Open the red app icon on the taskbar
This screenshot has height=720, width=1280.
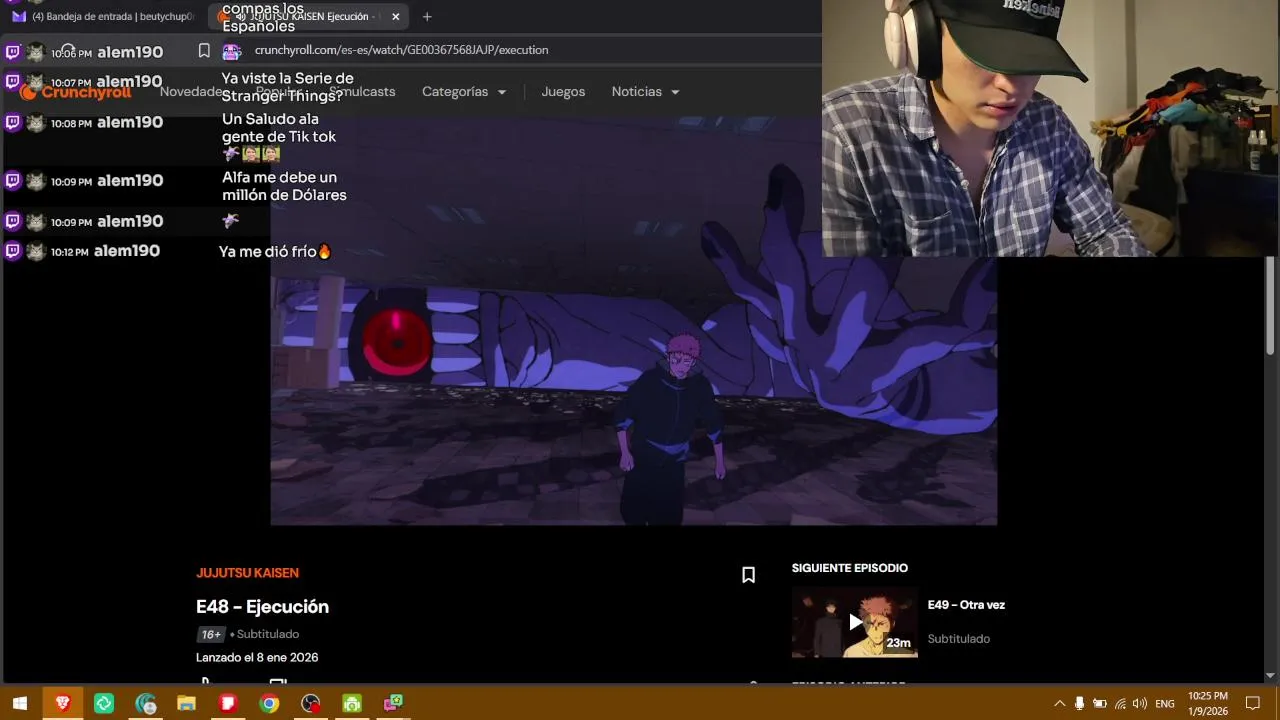pos(227,704)
